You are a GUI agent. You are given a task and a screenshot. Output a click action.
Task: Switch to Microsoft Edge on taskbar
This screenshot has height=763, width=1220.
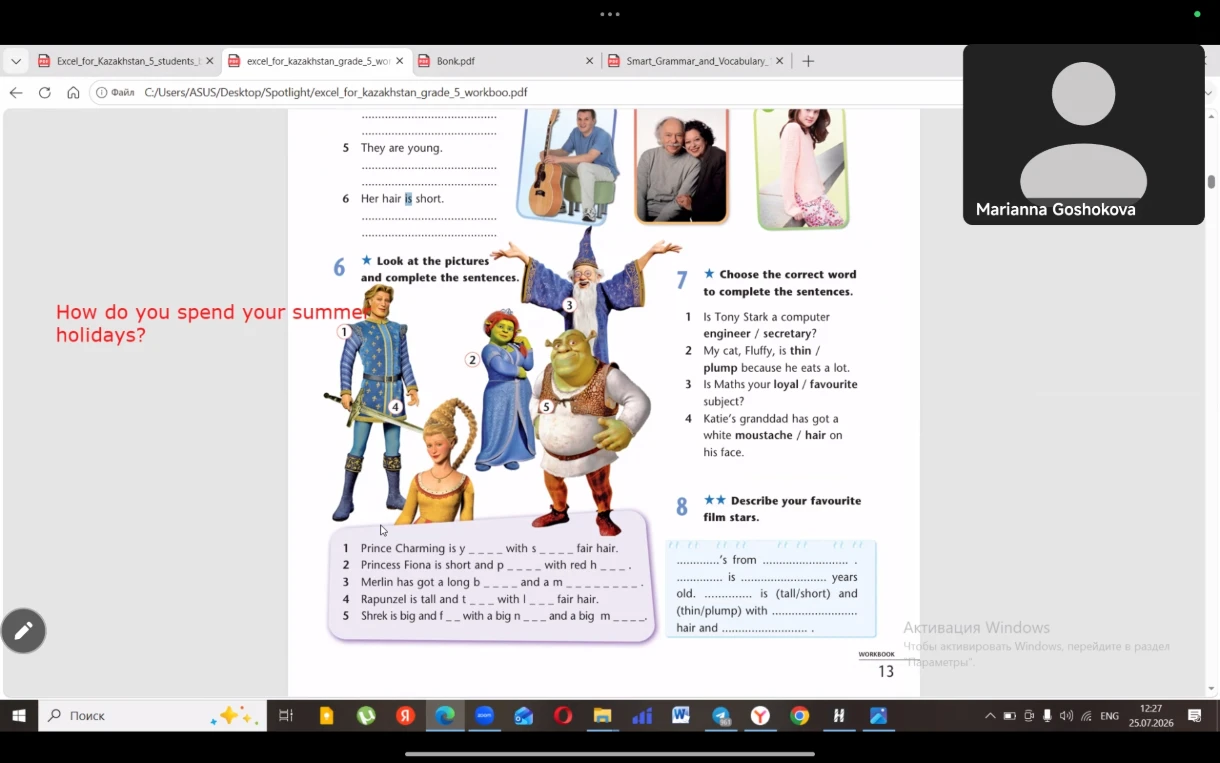(445, 715)
